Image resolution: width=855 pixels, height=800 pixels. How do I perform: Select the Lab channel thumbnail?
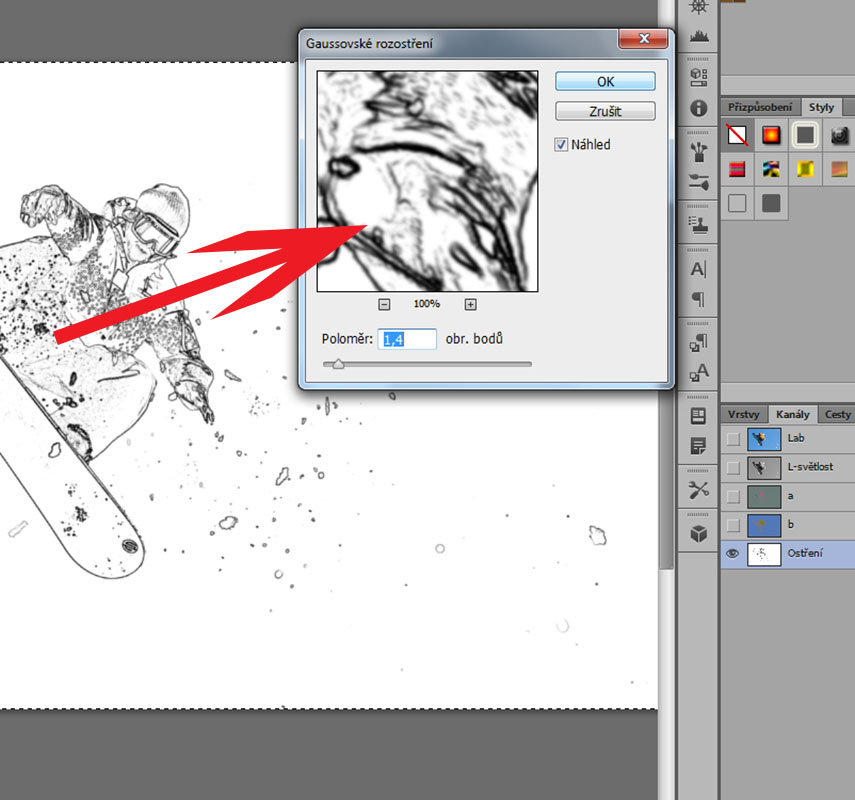(x=764, y=438)
